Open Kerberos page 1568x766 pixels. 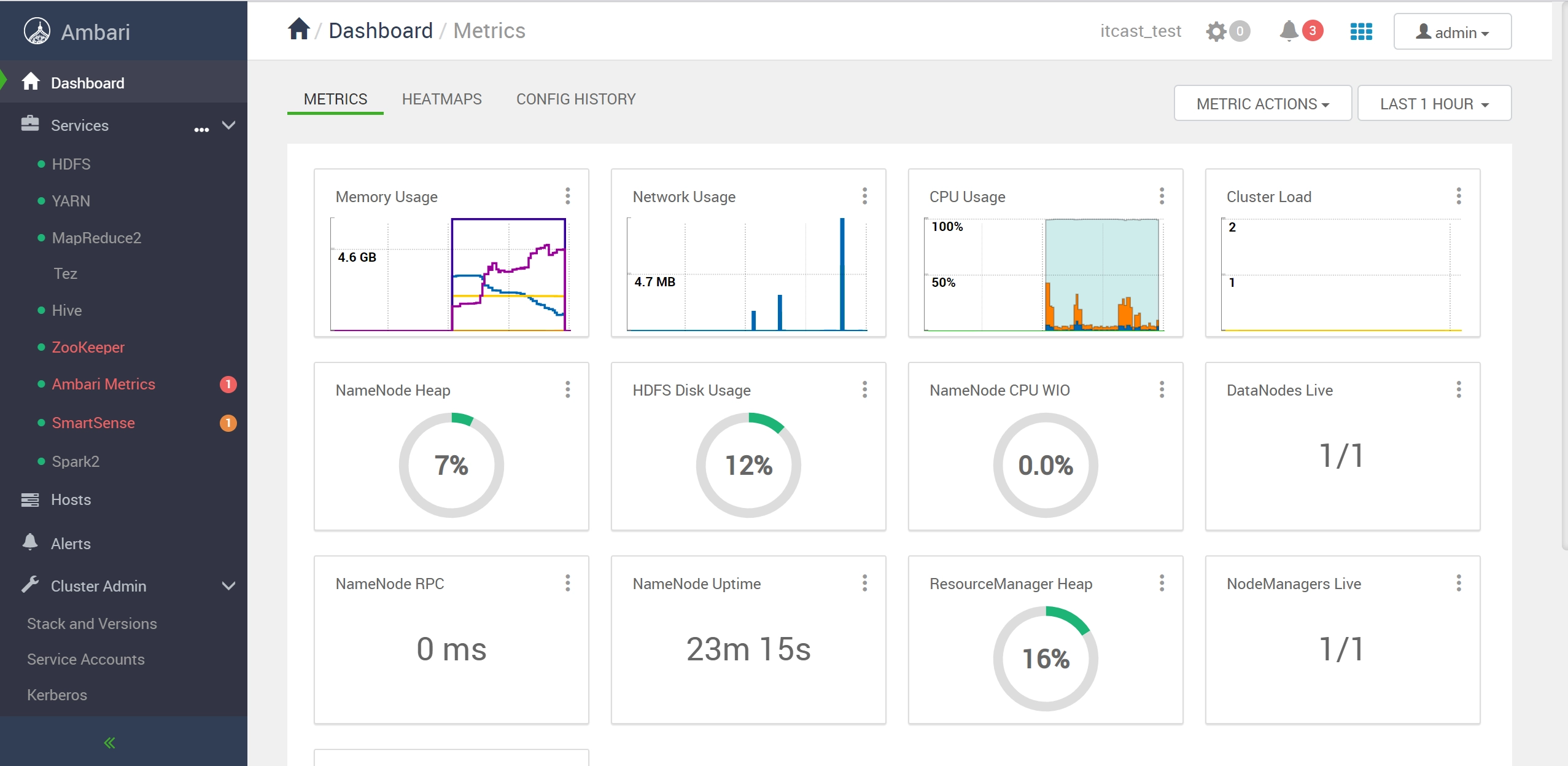coord(57,695)
